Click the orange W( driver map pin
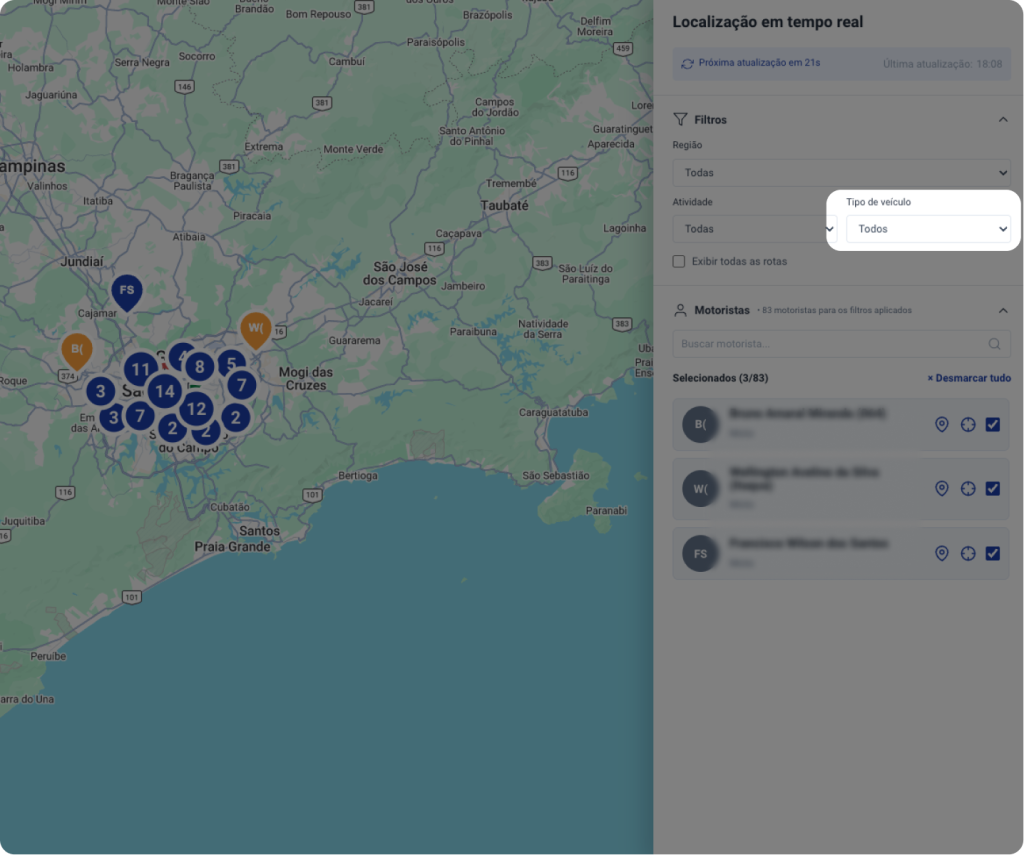The height and width of the screenshot is (855, 1024). coord(256,329)
